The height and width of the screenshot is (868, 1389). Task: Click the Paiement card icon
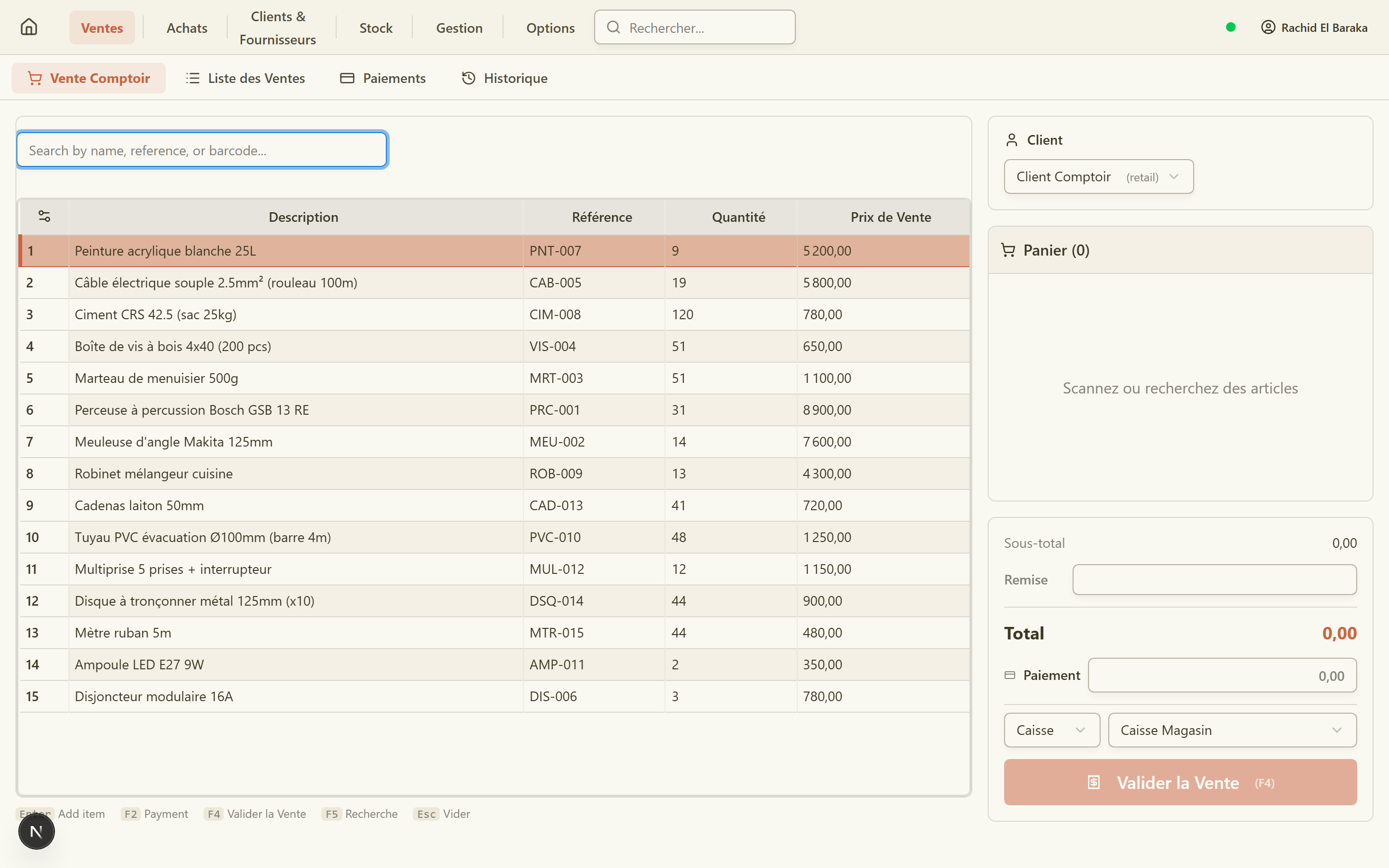pyautogui.click(x=1009, y=675)
